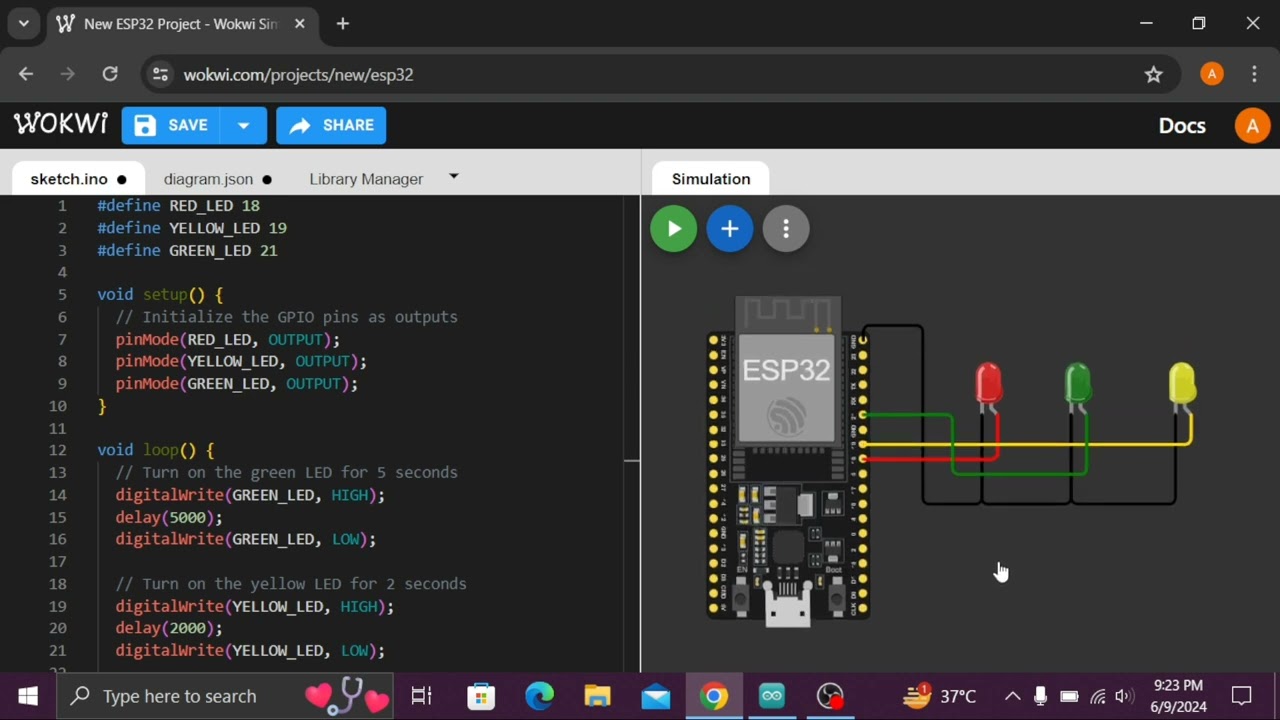Switch to Chrome in the taskbar

(x=714, y=696)
